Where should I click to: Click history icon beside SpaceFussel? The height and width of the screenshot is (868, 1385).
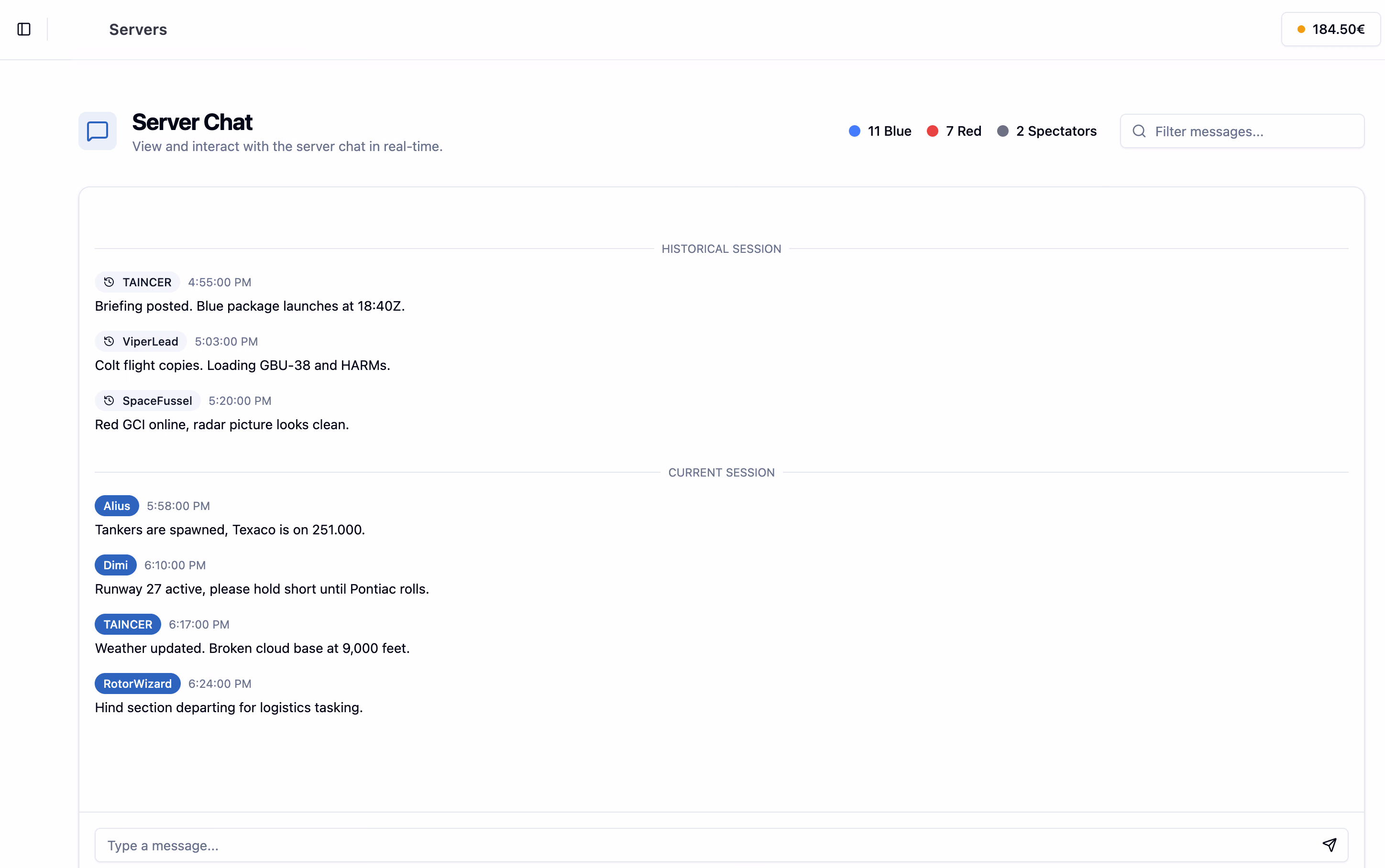109,401
